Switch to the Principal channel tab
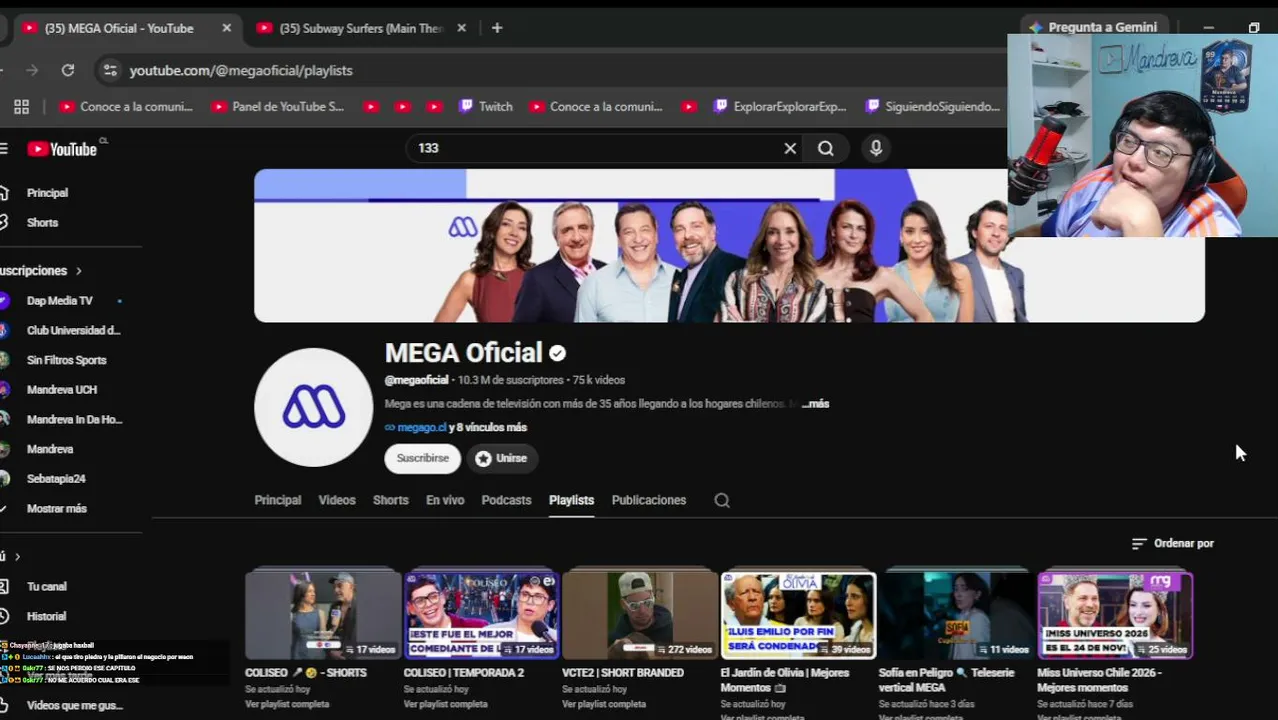Image resolution: width=1278 pixels, height=720 pixels. (277, 500)
